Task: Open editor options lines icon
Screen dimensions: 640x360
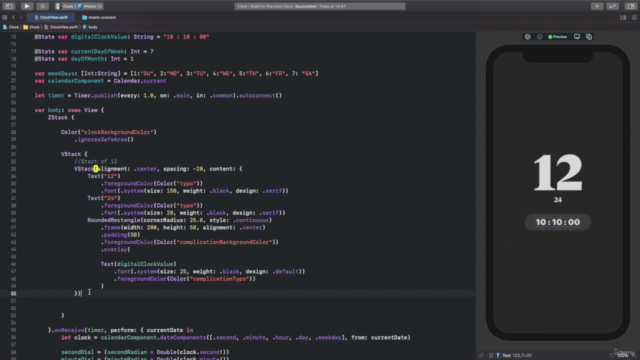Action: pos(623,18)
